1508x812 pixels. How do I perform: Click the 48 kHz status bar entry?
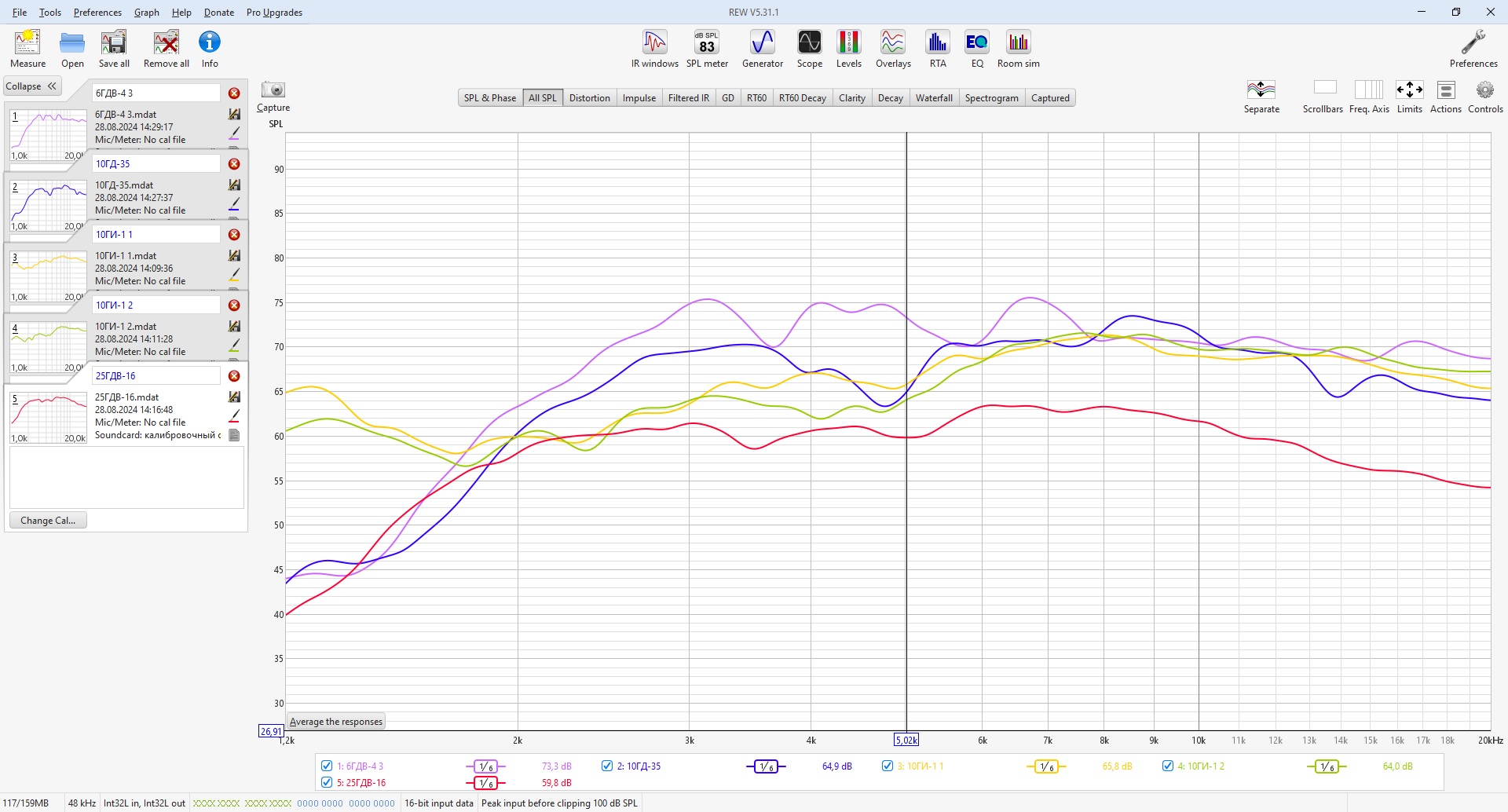82,803
